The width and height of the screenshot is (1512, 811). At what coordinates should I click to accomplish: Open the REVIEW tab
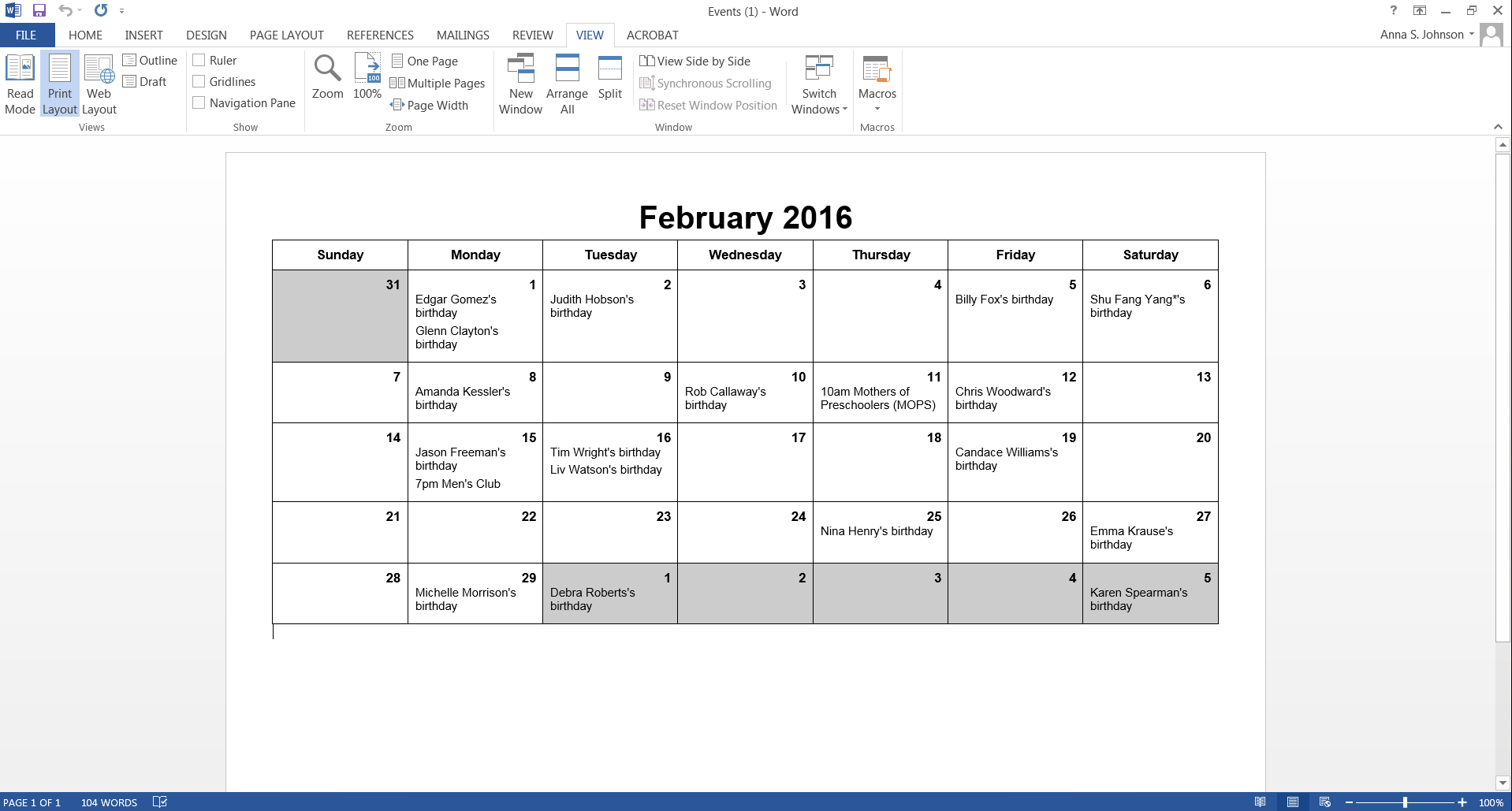(533, 35)
